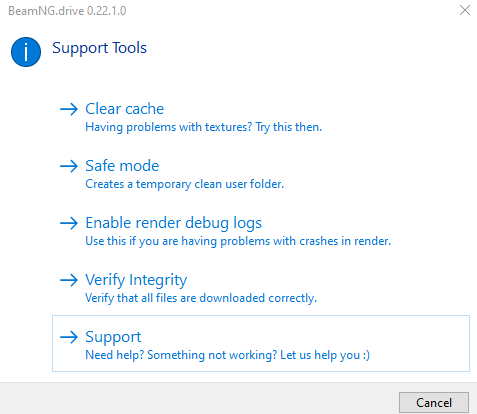Click the arrow next to Enable render debug logs
This screenshot has height=414, width=477.
point(69,223)
